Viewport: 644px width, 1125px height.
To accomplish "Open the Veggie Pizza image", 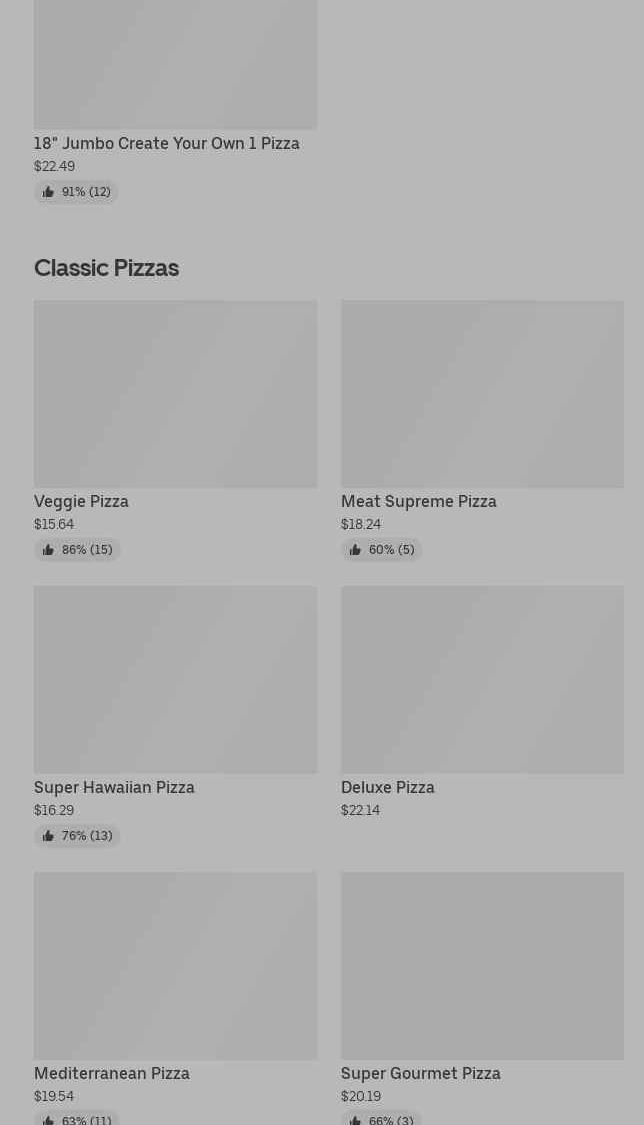I will click(x=175, y=394).
